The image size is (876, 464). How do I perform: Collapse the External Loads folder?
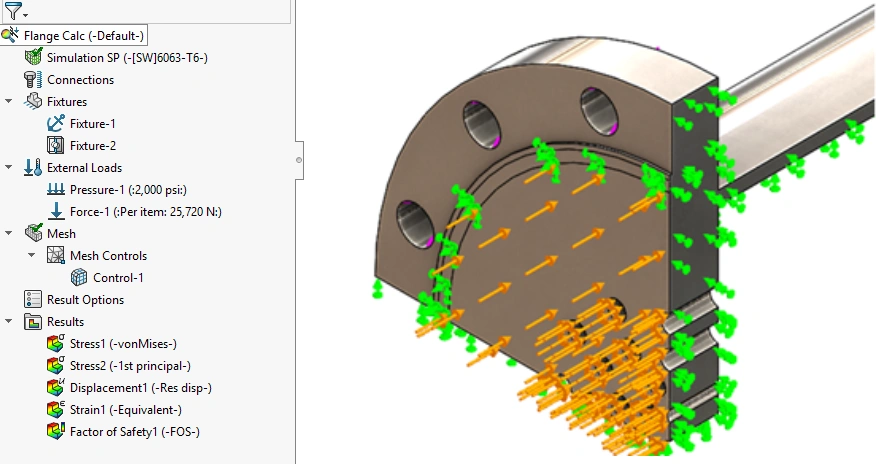8,168
